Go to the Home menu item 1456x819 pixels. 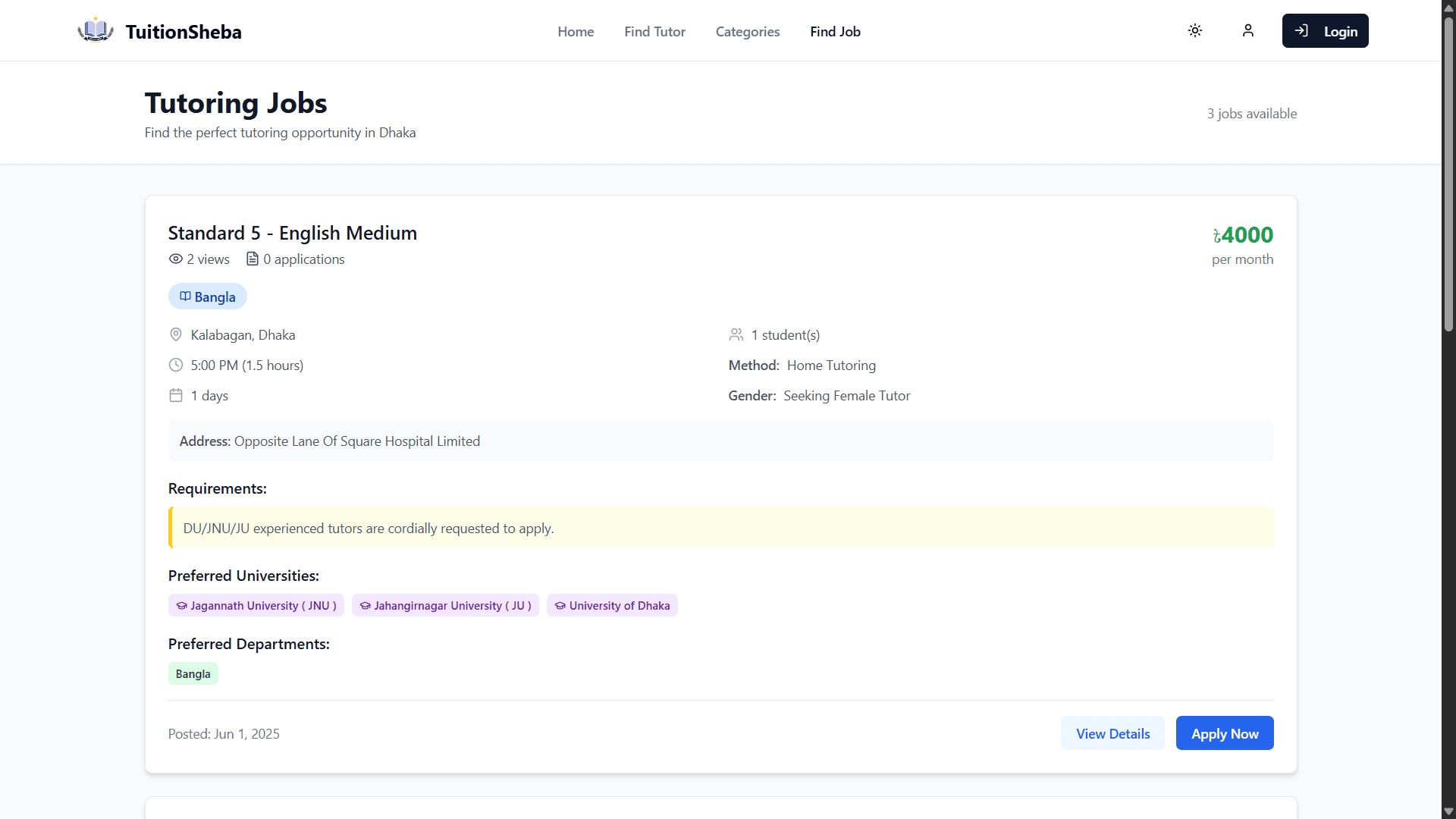pos(576,32)
